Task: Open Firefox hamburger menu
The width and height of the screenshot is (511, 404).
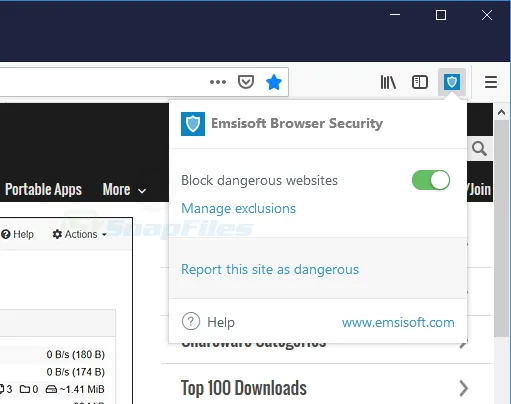Action: 491,82
